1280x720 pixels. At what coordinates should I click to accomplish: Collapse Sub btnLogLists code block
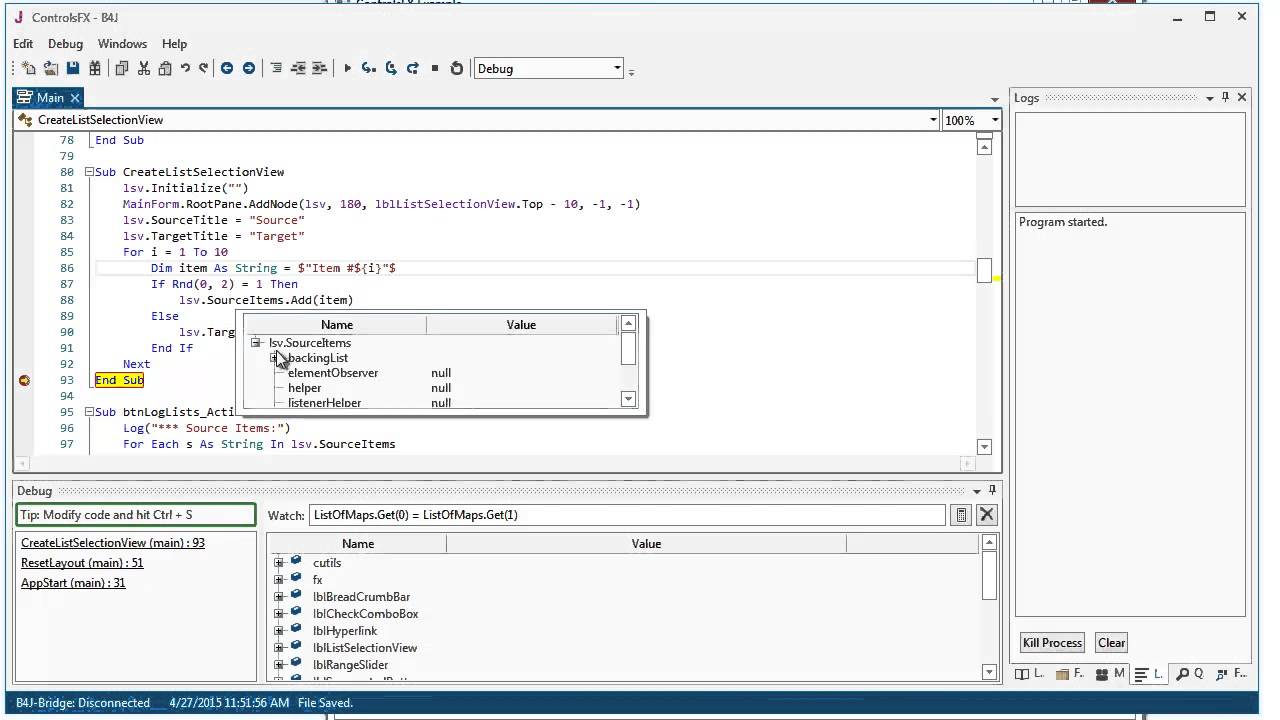(89, 412)
